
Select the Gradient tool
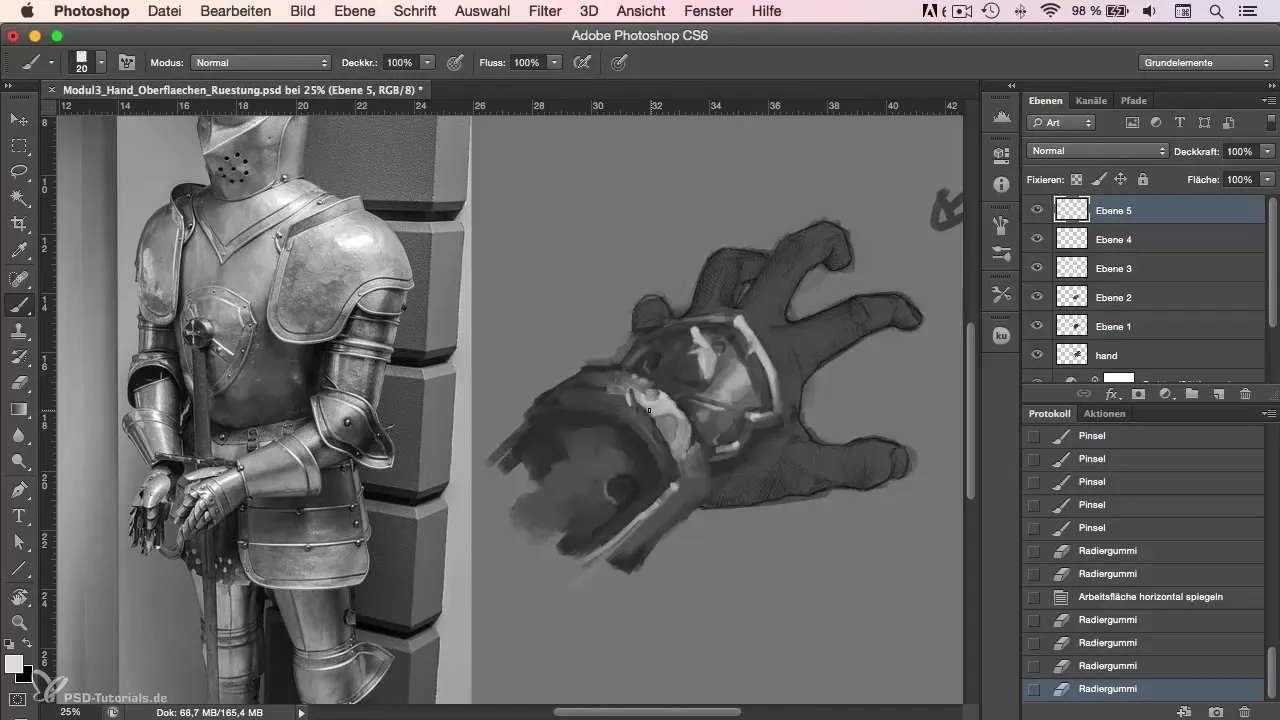click(19, 409)
